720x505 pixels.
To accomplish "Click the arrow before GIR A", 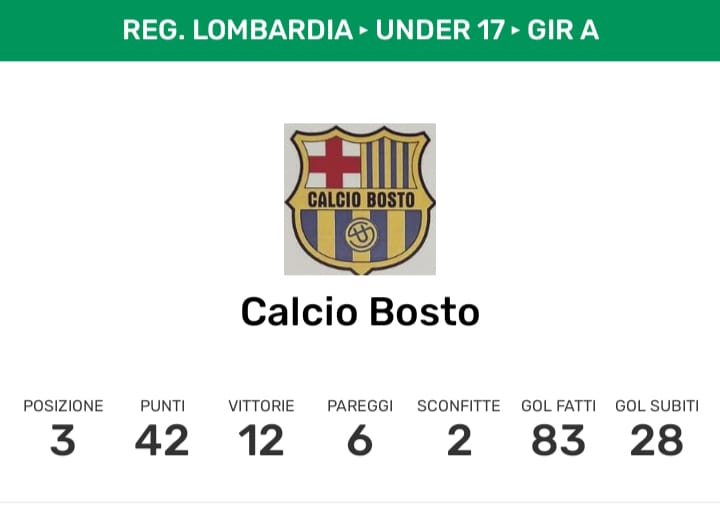I will [516, 30].
